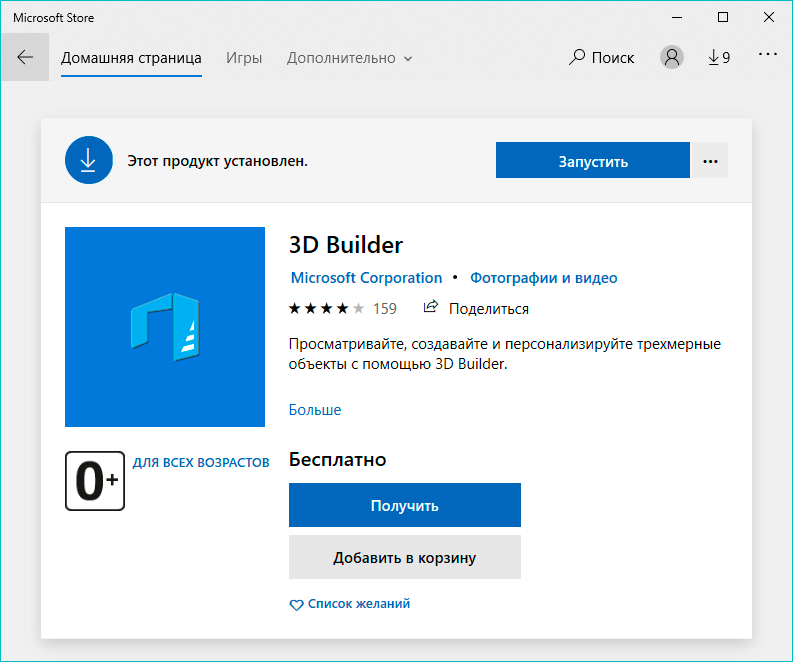793x662 pixels.
Task: Maximize the Microsoft Store window
Action: [723, 17]
